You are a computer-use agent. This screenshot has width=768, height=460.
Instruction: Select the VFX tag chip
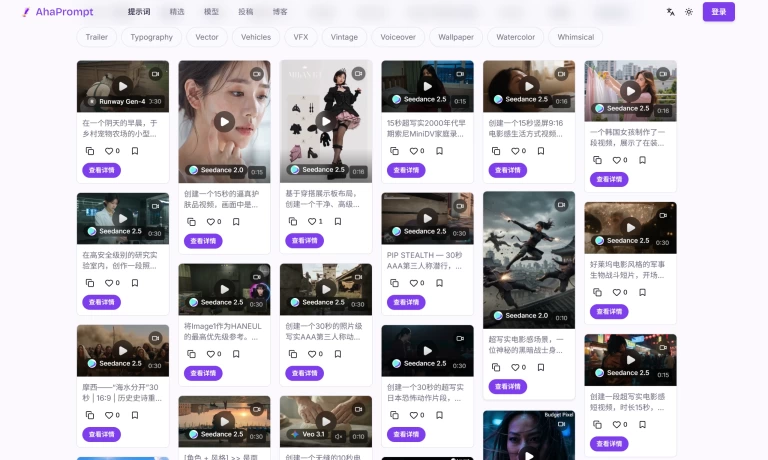301,37
